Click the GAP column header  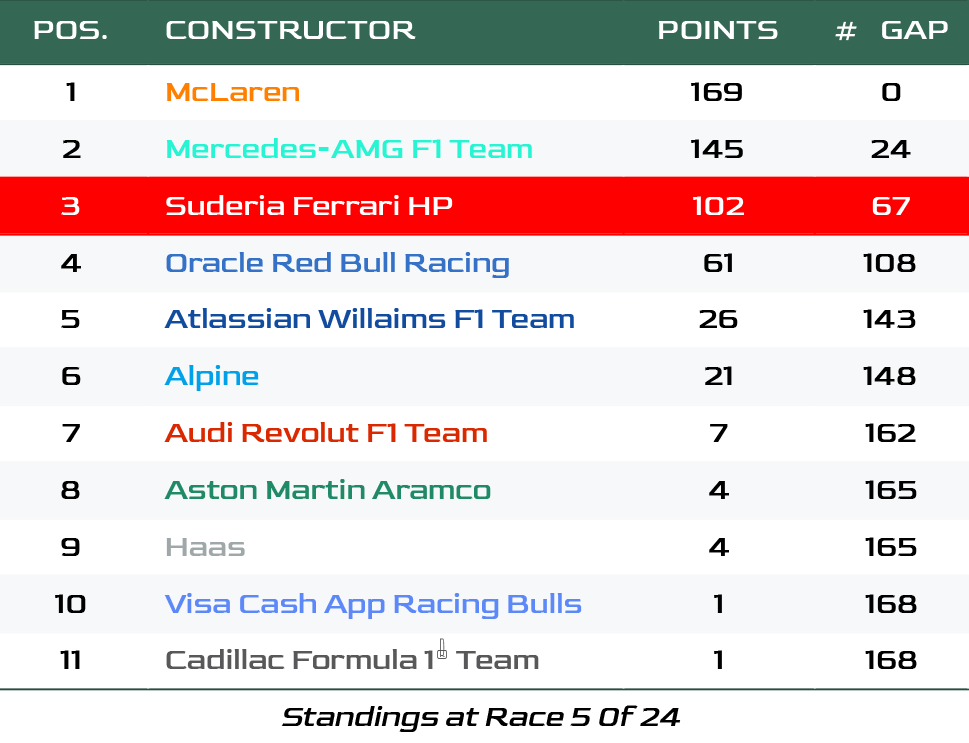point(914,30)
